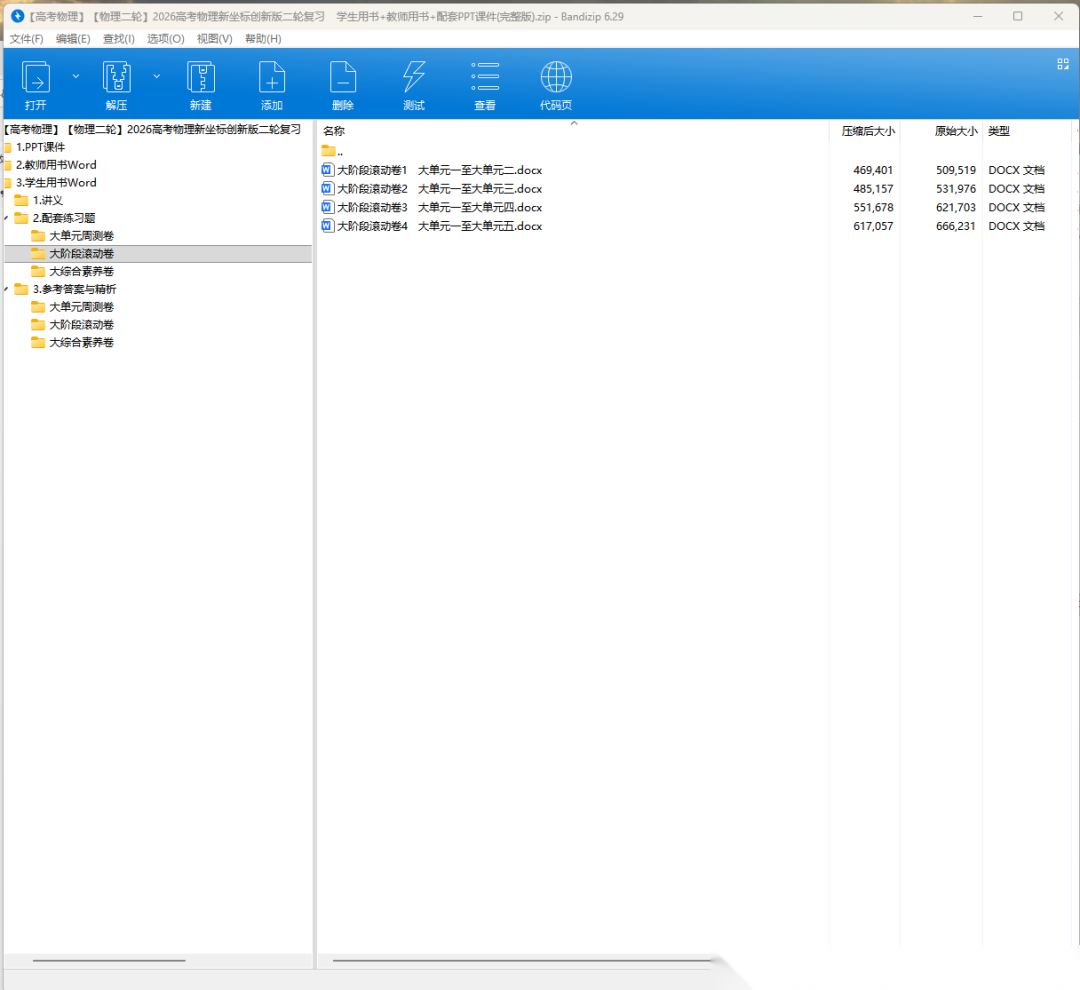Click the view mode grid icon at top right

1063,64
